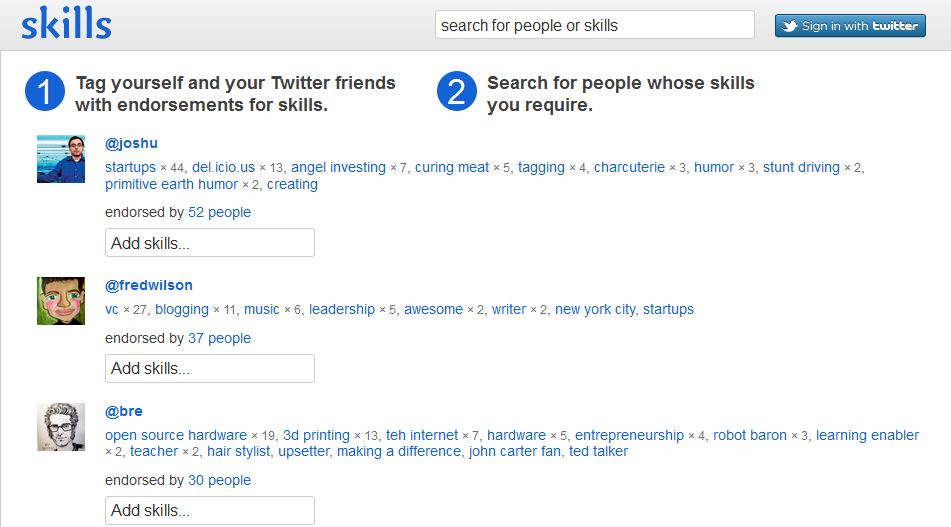This screenshot has width=951, height=527.
Task: Click the skills logo
Action: 66,24
